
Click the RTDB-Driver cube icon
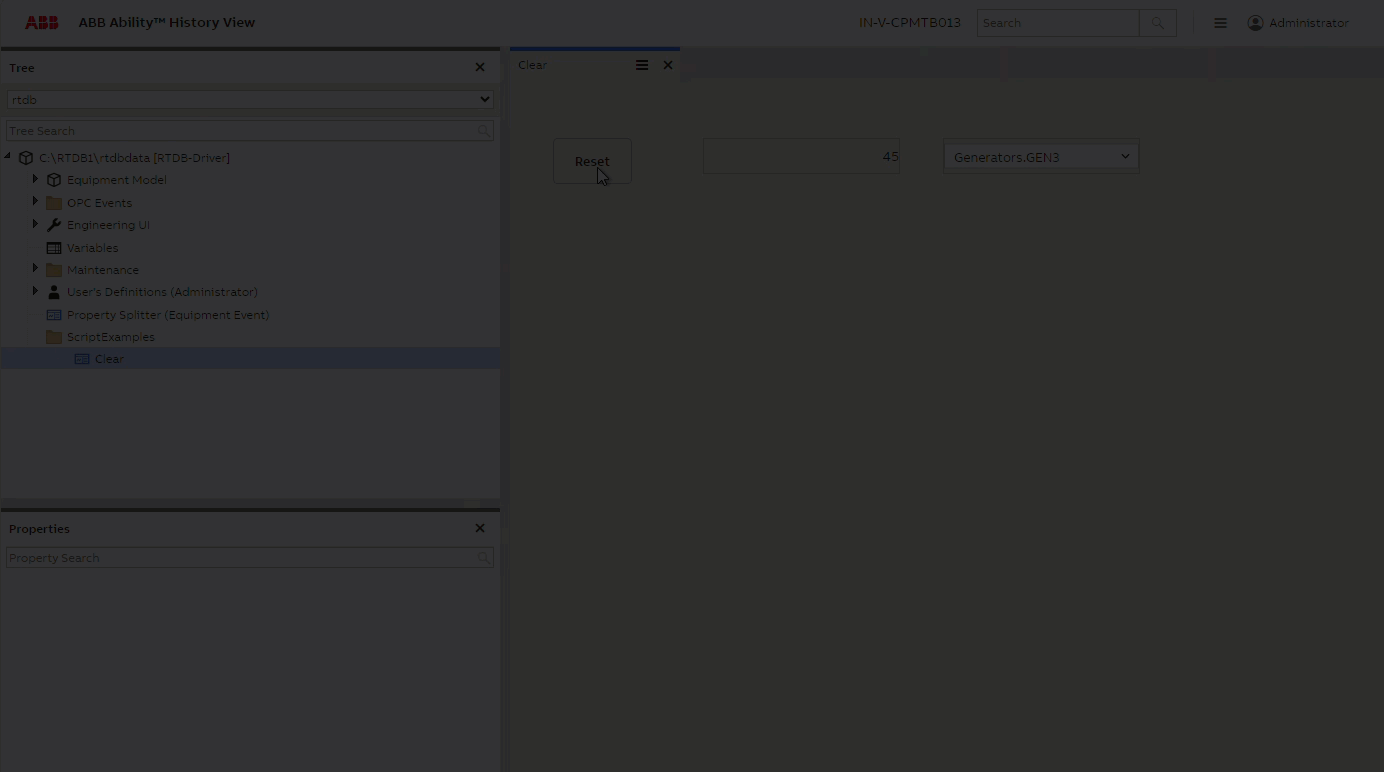(26, 158)
